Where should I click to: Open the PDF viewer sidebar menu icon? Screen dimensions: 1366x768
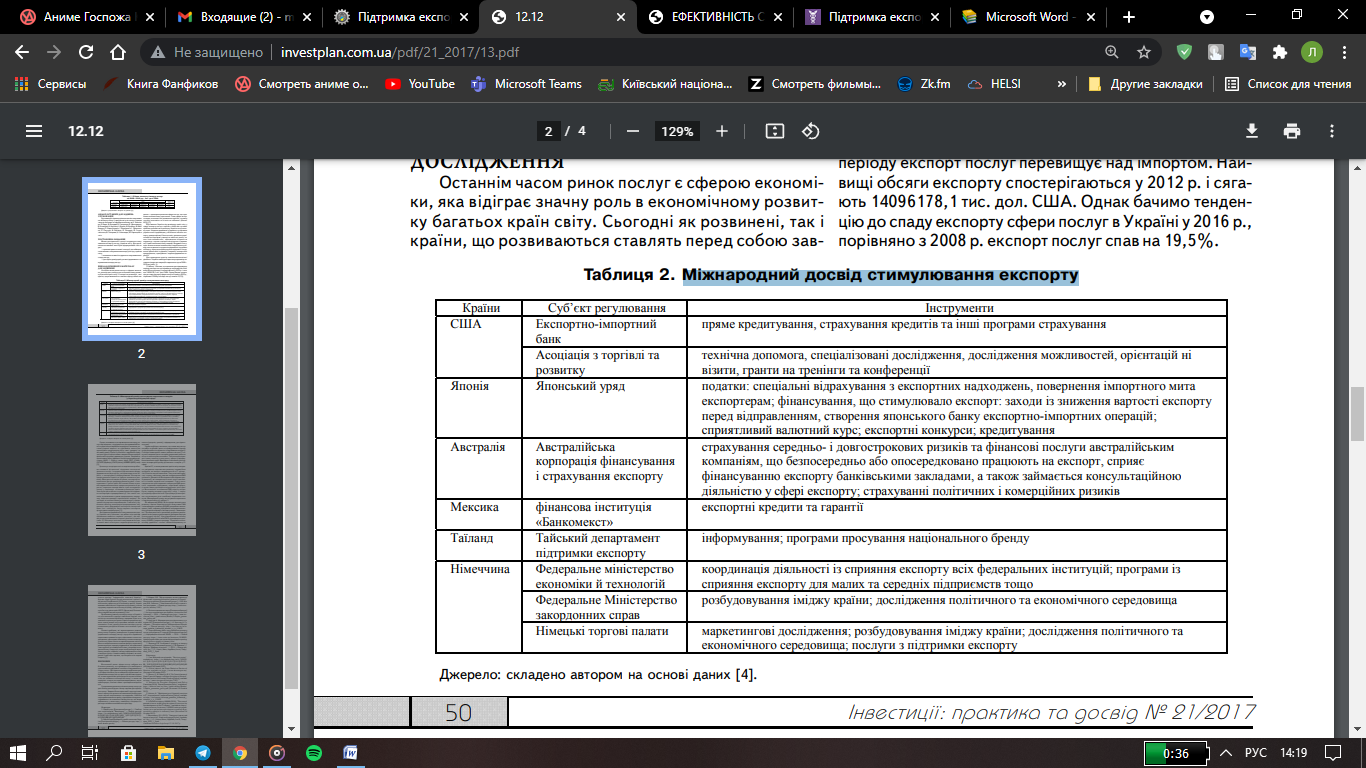[x=34, y=131]
